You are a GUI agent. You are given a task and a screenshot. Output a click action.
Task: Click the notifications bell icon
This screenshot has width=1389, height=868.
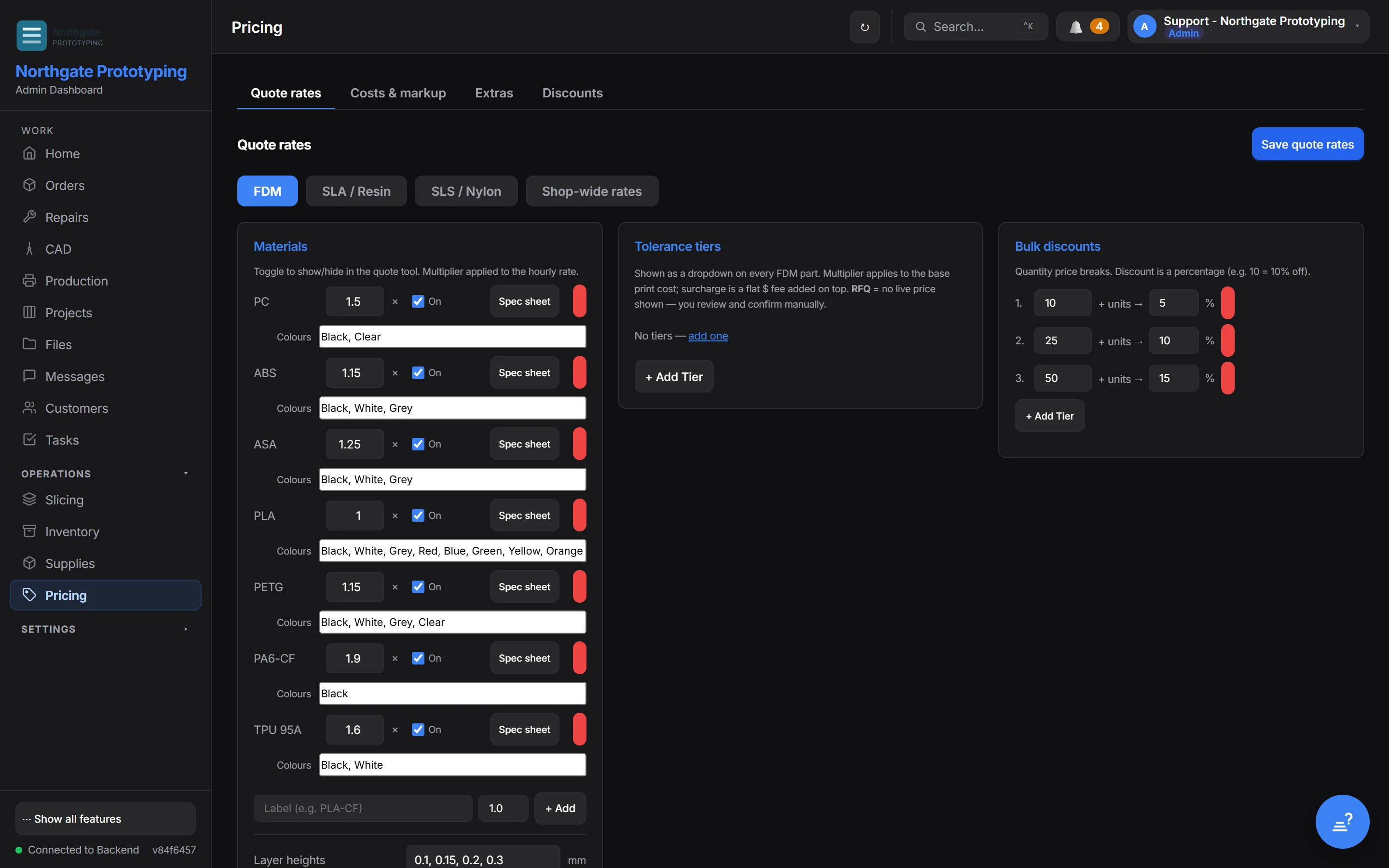1076,27
